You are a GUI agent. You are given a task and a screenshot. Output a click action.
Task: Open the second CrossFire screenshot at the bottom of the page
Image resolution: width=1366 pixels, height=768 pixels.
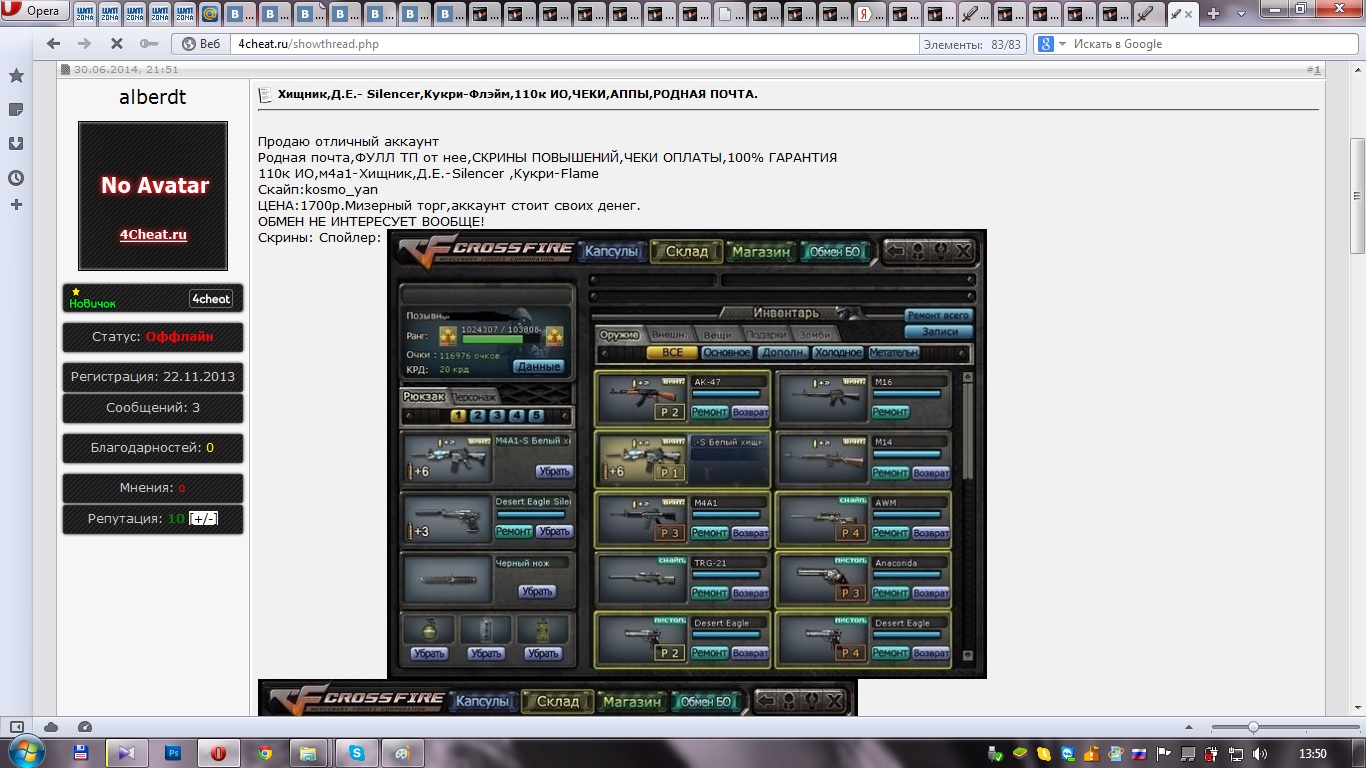[557, 698]
